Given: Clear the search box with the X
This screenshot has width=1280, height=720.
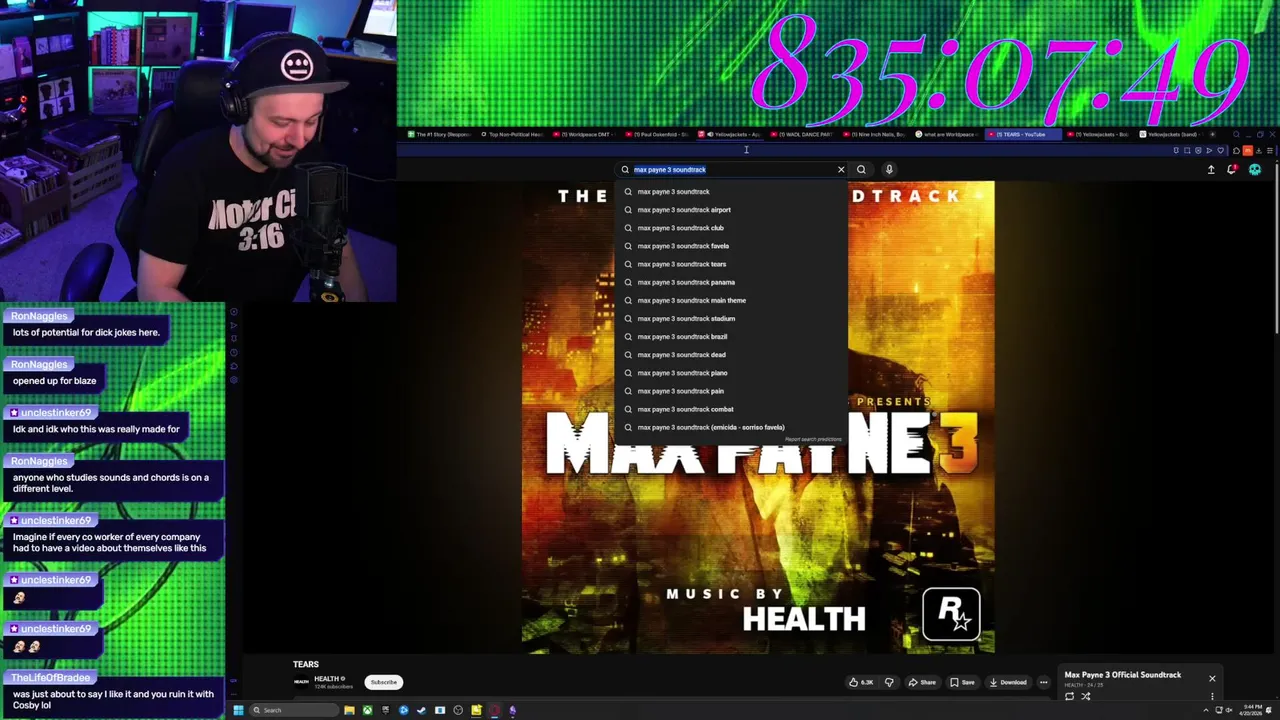Looking at the screenshot, I should click(841, 169).
